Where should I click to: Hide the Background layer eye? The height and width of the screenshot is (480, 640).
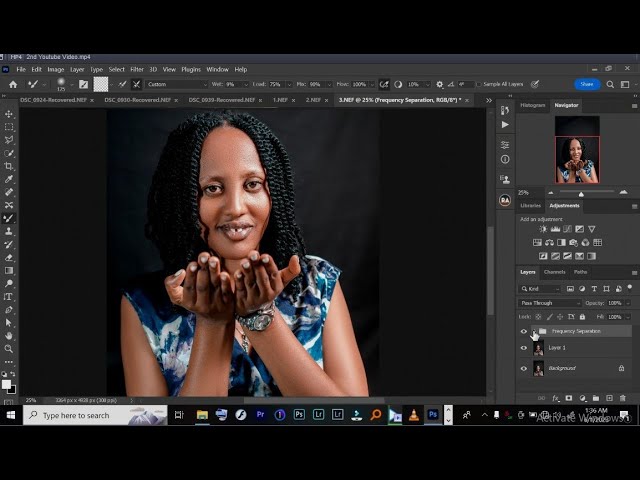click(524, 369)
